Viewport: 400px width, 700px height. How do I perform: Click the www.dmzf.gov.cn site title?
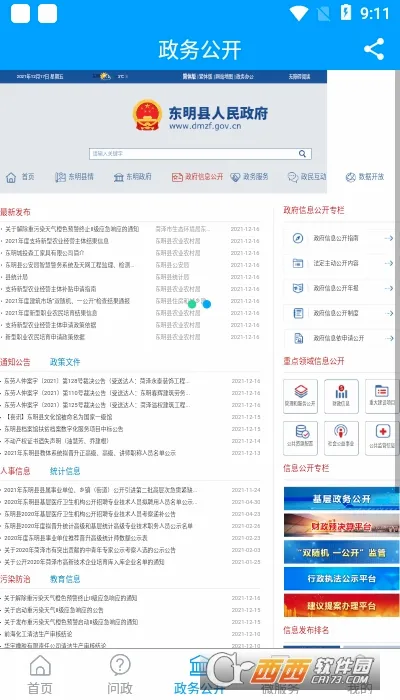click(205, 126)
